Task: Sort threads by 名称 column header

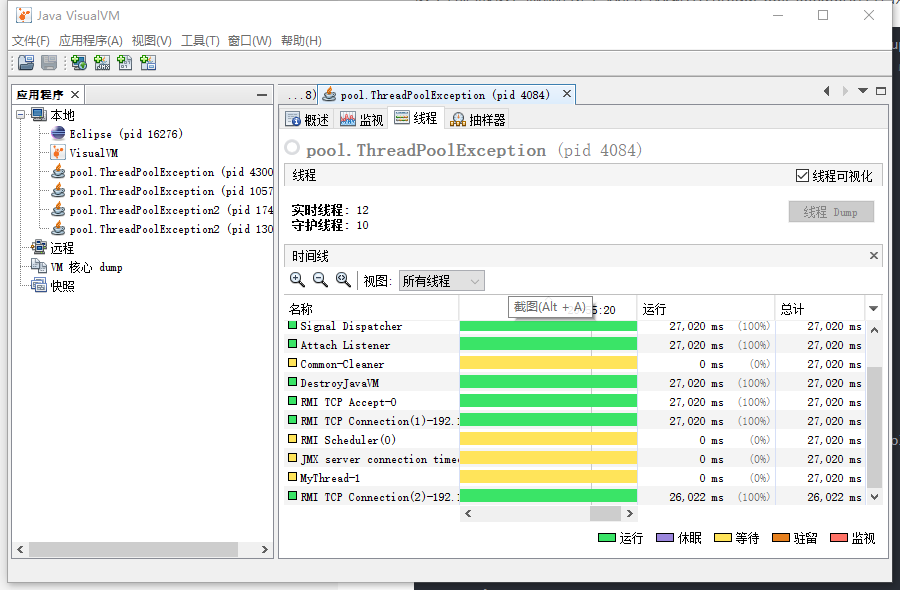Action: pos(371,309)
